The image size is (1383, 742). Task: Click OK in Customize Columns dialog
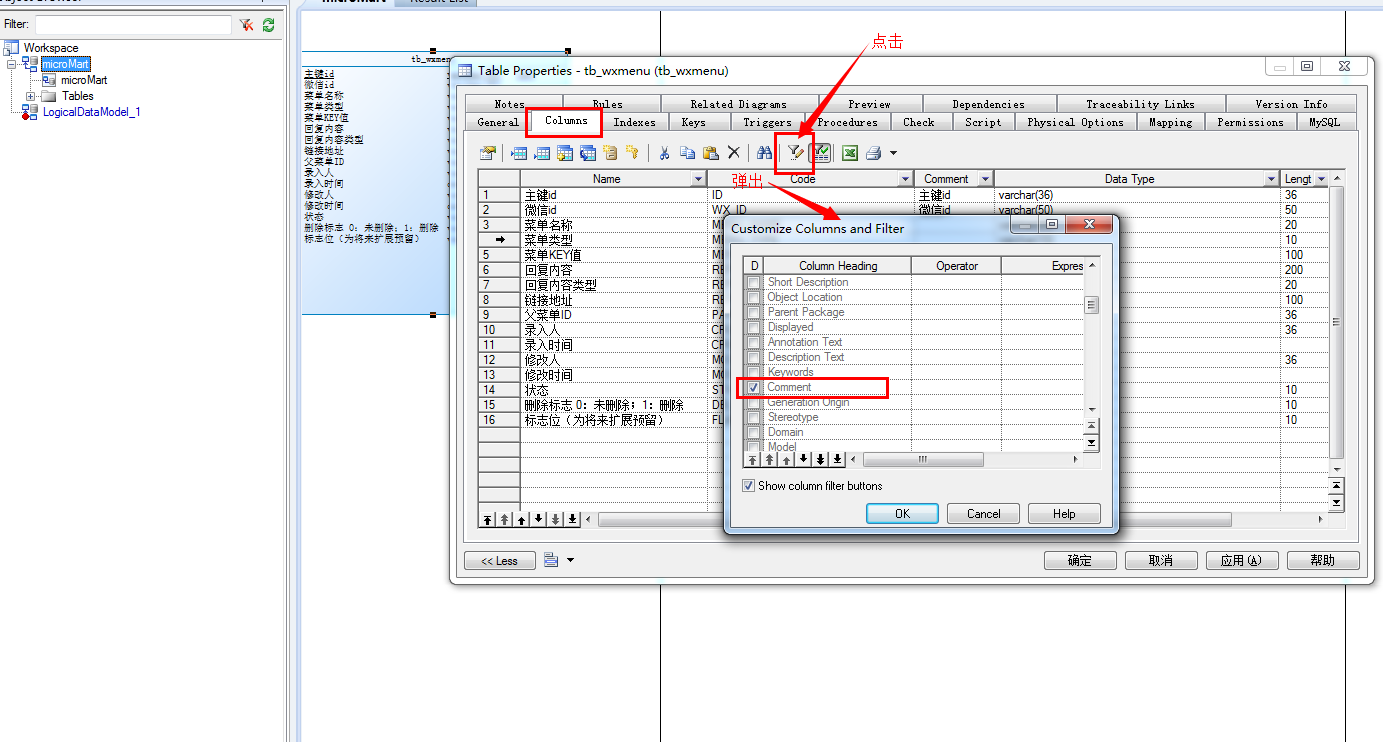[x=902, y=514]
